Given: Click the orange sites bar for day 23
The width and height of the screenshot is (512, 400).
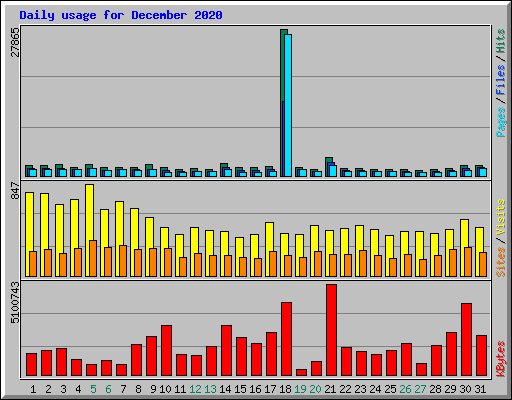Looking at the screenshot, I should pyautogui.click(x=363, y=263).
